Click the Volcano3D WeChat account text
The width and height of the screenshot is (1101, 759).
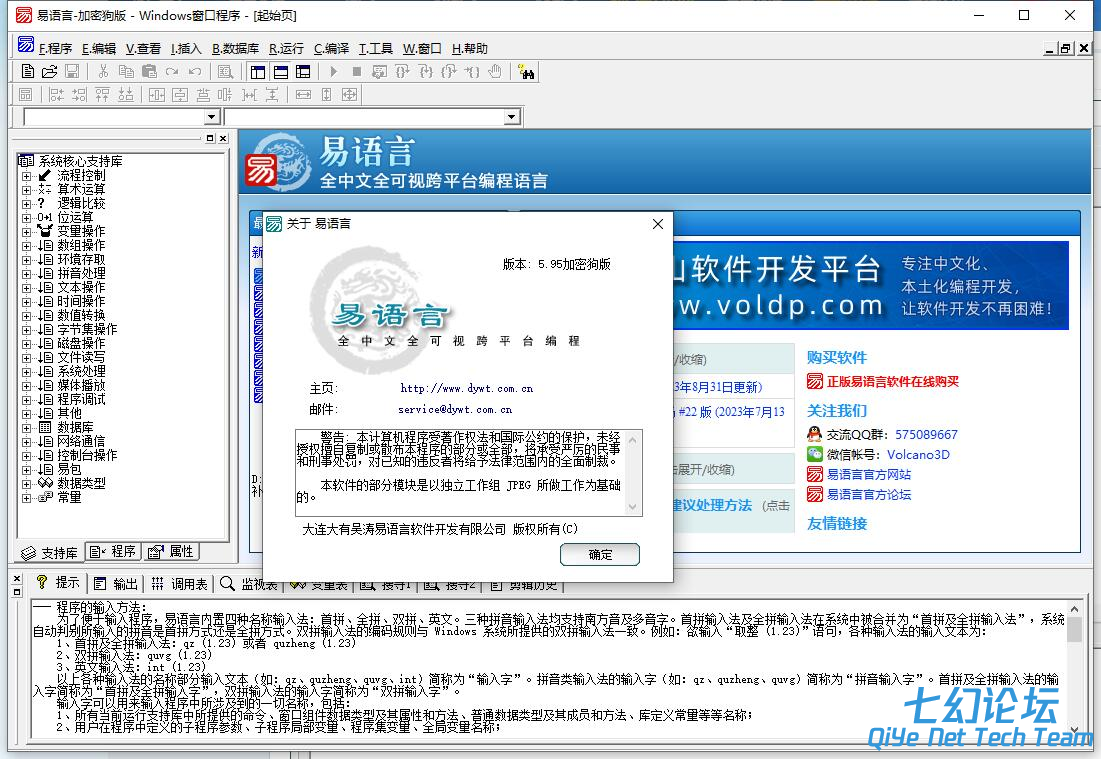918,454
